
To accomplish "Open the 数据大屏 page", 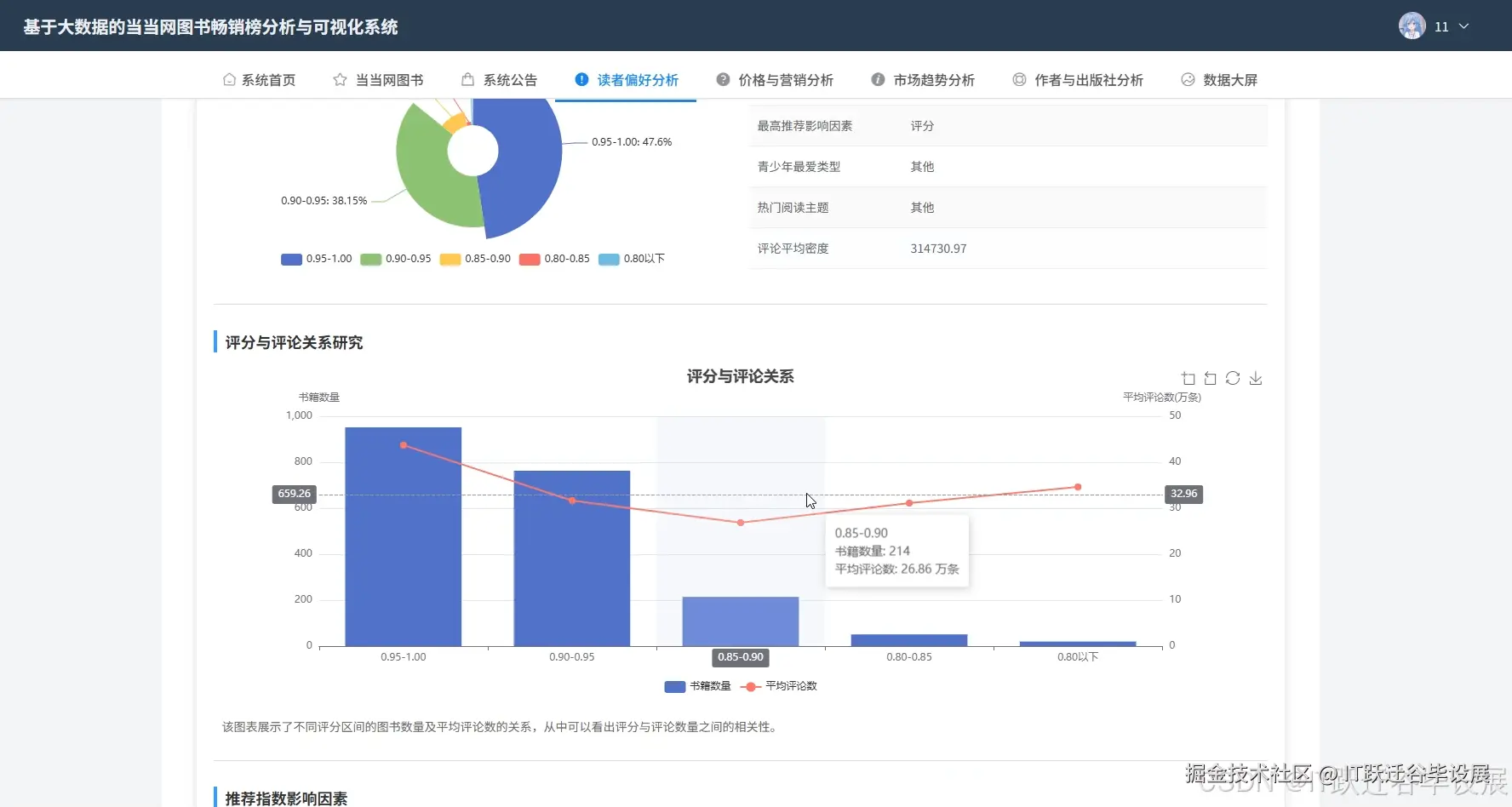I will [1219, 79].
